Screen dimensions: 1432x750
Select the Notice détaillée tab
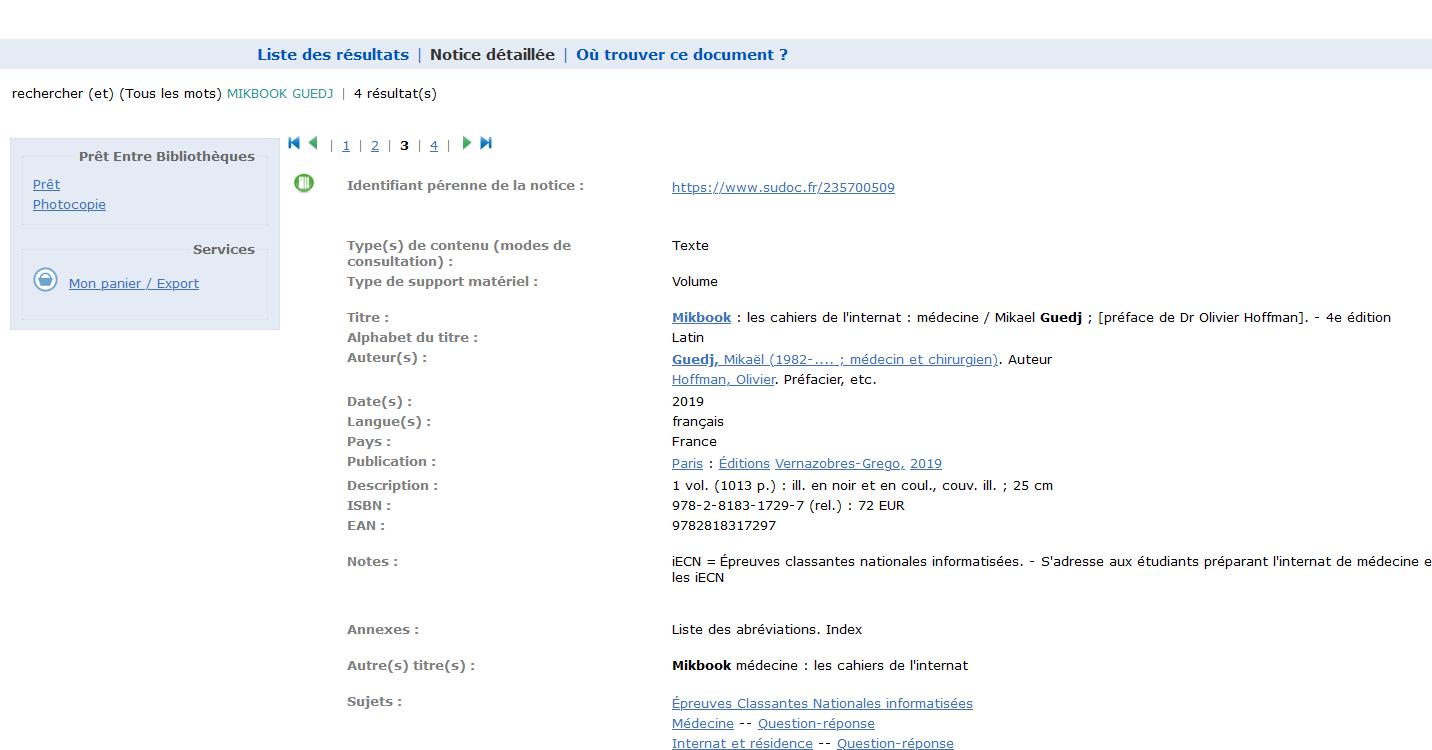coord(492,55)
